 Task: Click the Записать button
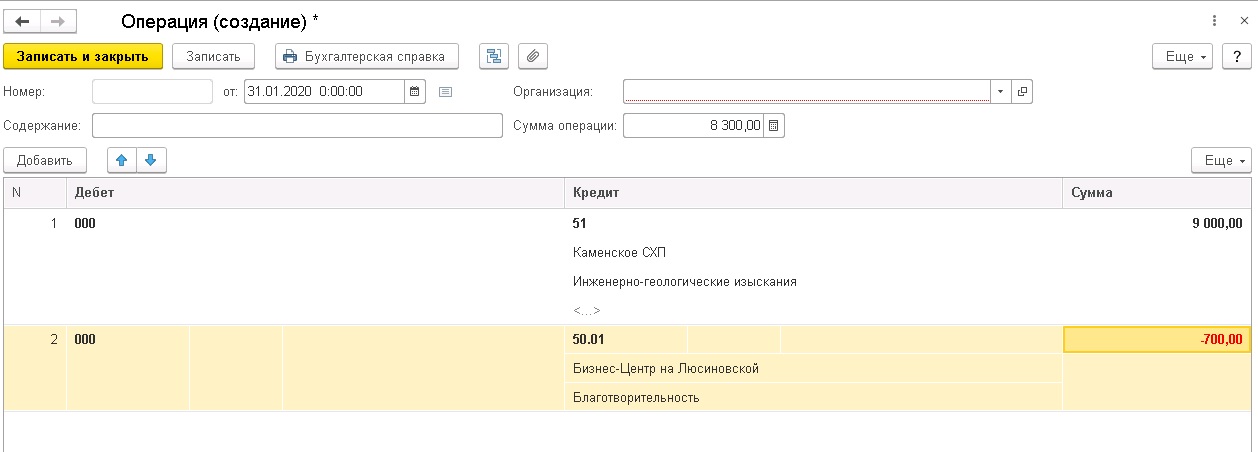tap(214, 56)
